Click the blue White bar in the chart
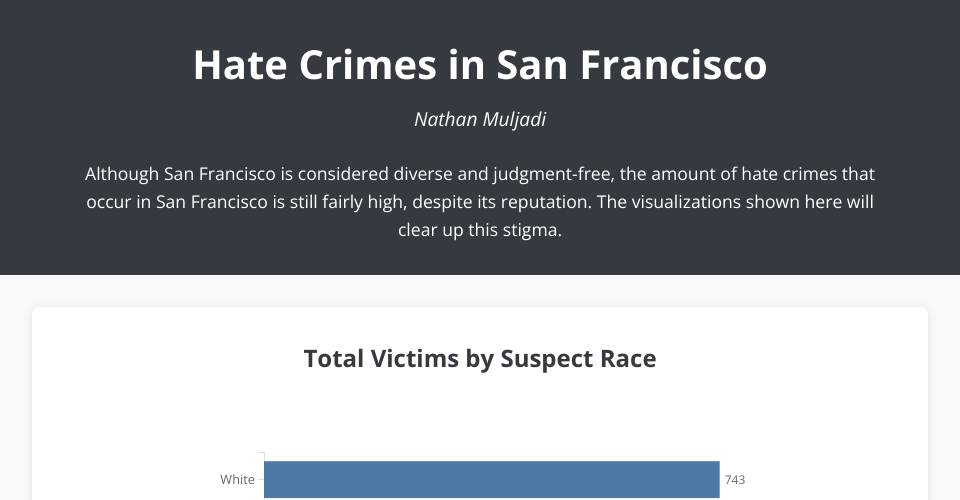Screen dimensions: 960x500 pyautogui.click(x=491, y=480)
